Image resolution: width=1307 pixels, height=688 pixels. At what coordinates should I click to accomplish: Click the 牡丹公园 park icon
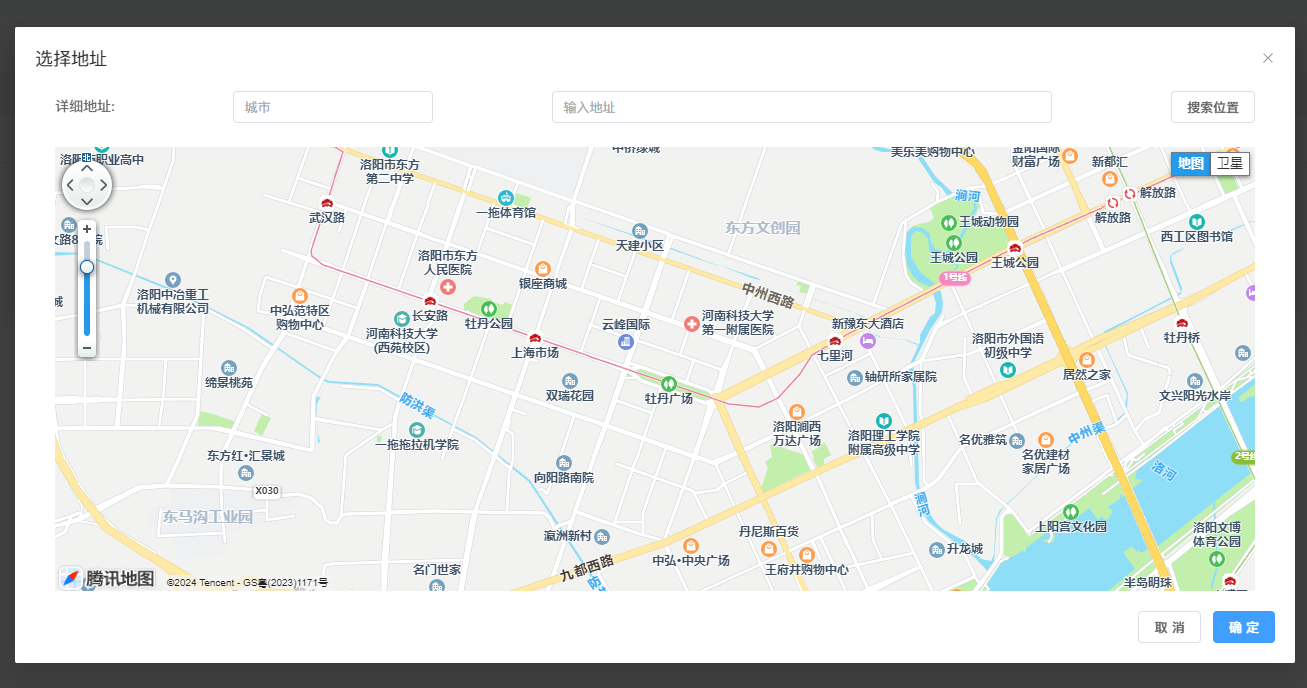pos(488,308)
